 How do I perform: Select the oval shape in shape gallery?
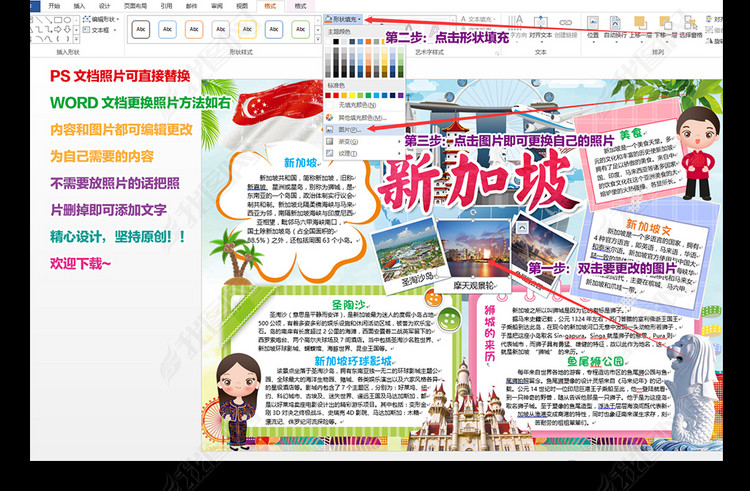point(67,20)
